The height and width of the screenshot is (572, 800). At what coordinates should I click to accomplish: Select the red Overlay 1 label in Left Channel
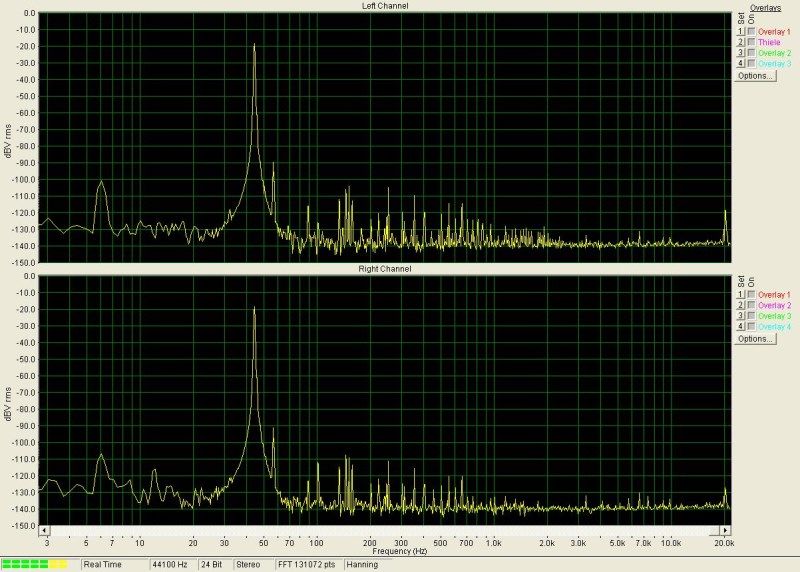point(774,32)
